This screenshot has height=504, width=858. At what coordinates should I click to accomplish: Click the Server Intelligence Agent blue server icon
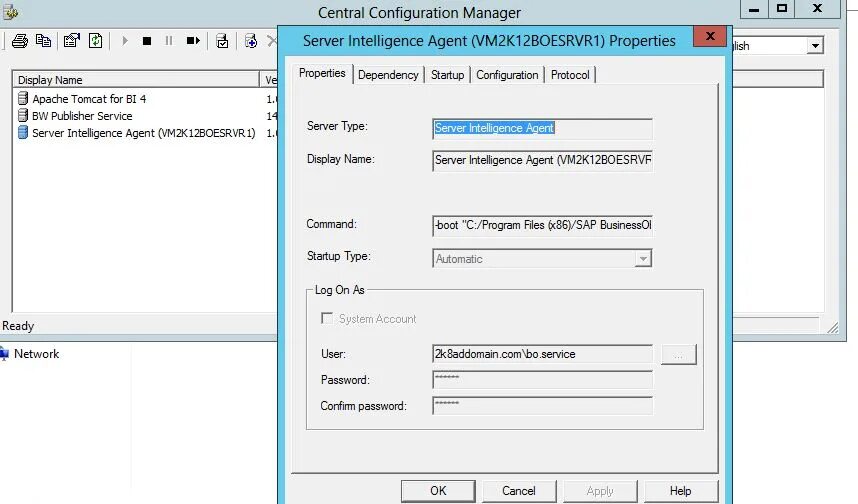click(23, 132)
